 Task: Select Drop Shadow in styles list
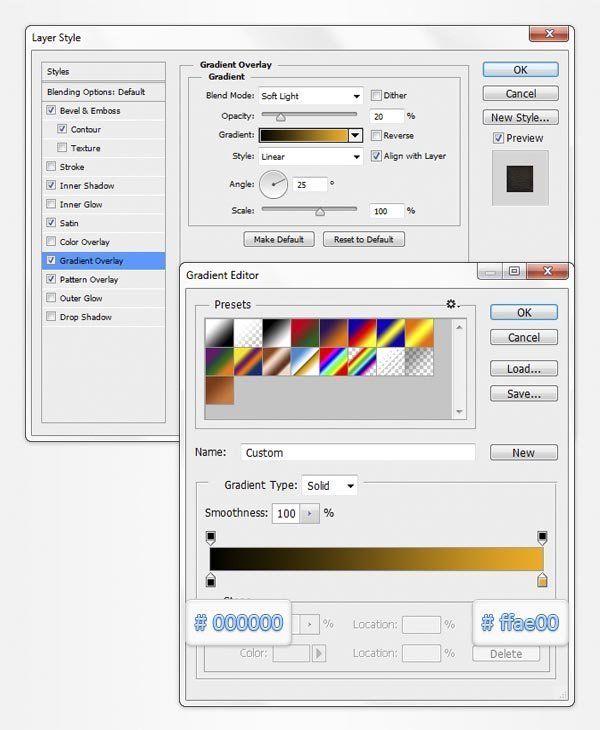point(103,317)
